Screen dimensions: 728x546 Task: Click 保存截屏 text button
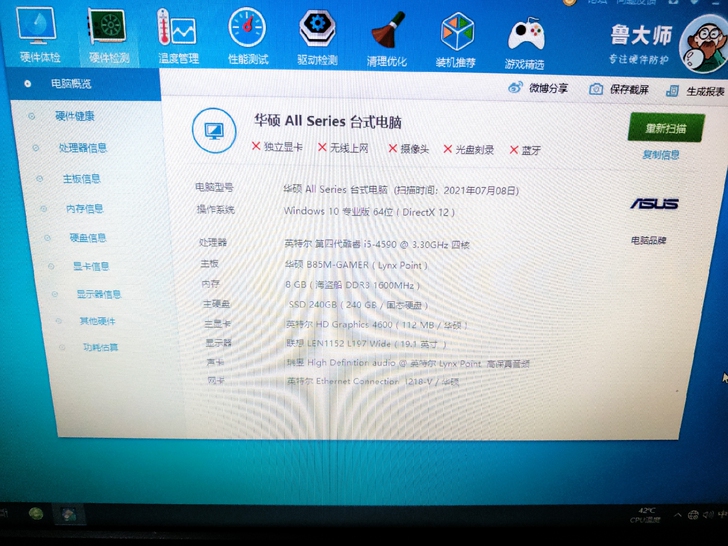629,89
